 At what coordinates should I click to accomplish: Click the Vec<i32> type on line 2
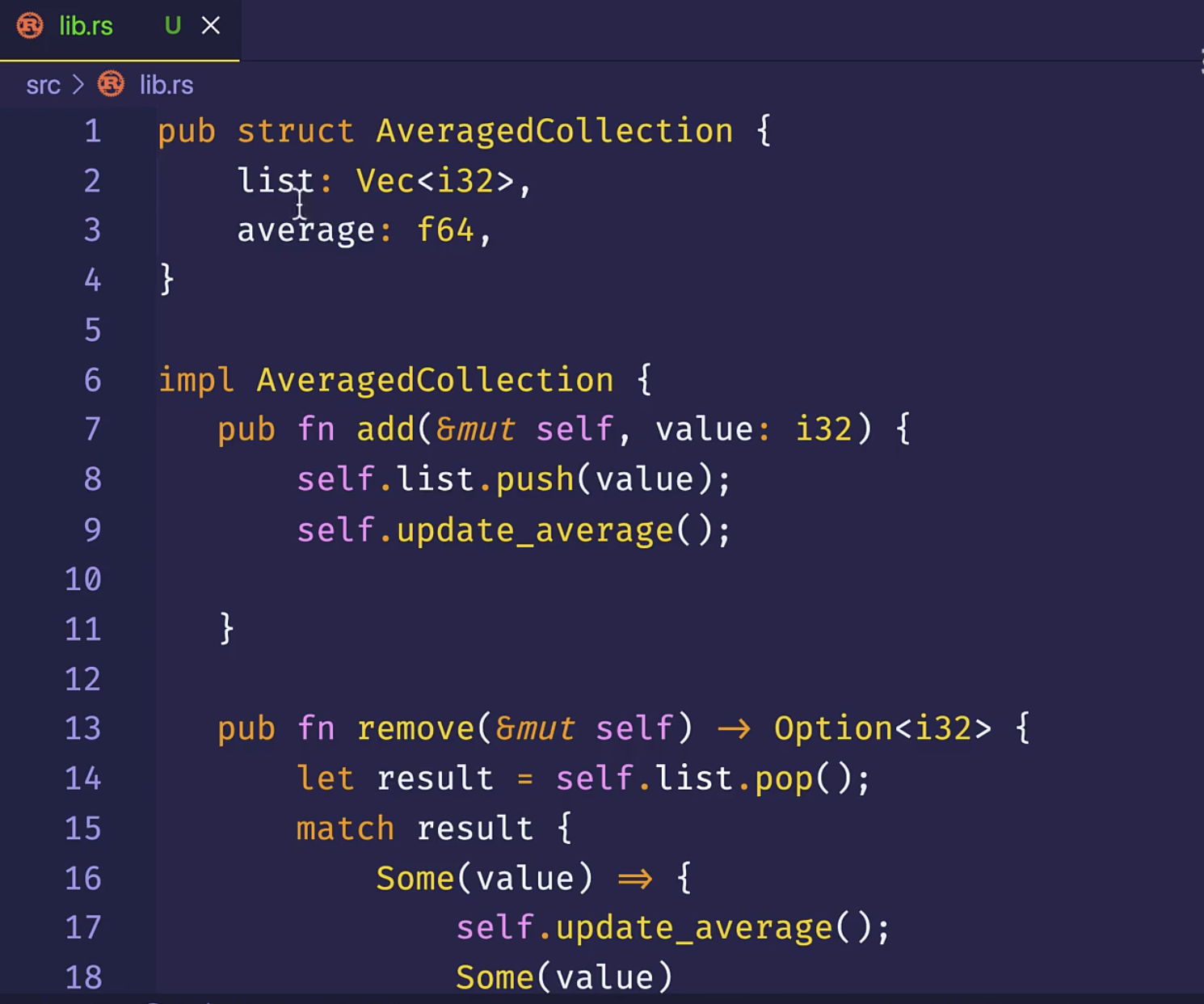[x=435, y=181]
